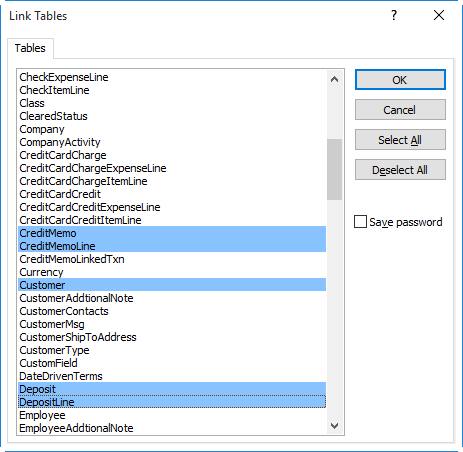Click the Deselect All button

(400, 170)
